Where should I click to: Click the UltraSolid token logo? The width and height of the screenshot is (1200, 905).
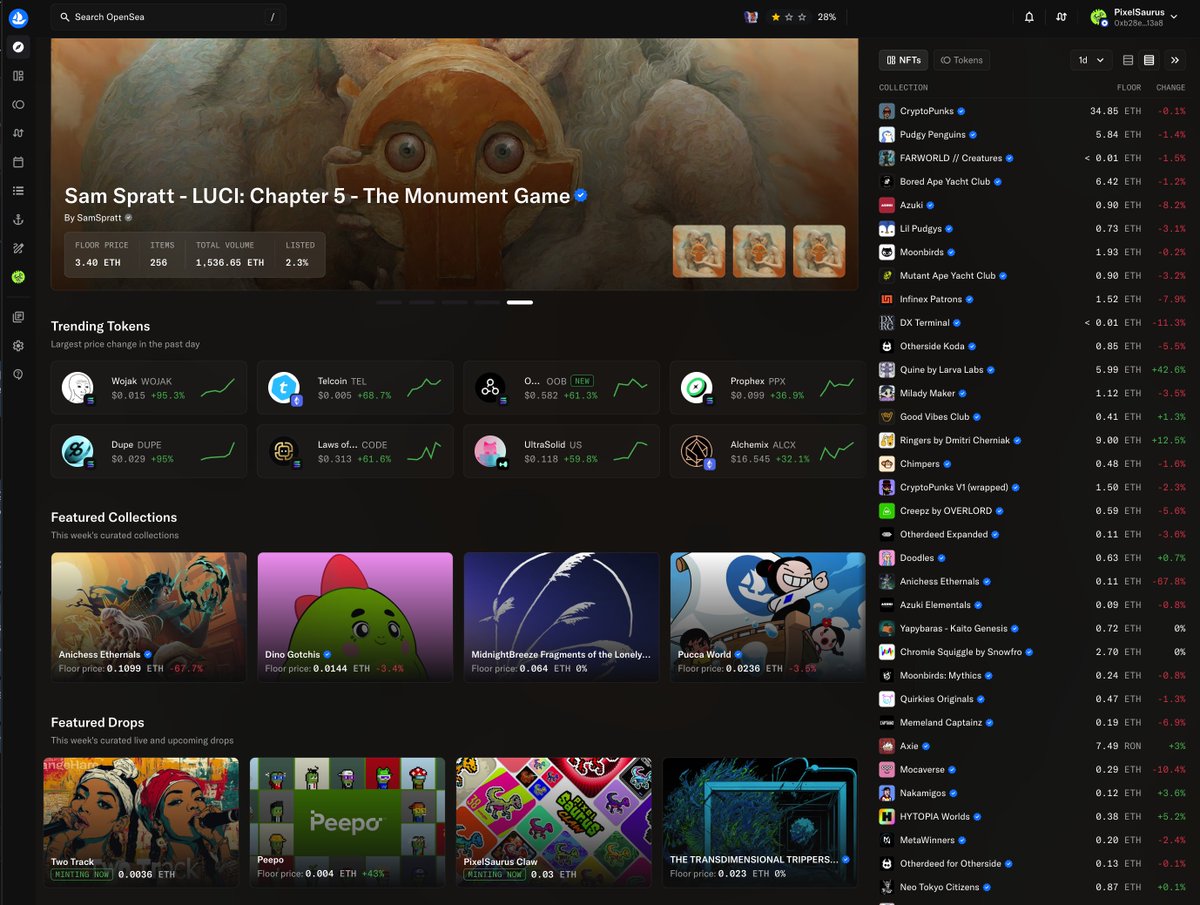[x=490, y=452]
